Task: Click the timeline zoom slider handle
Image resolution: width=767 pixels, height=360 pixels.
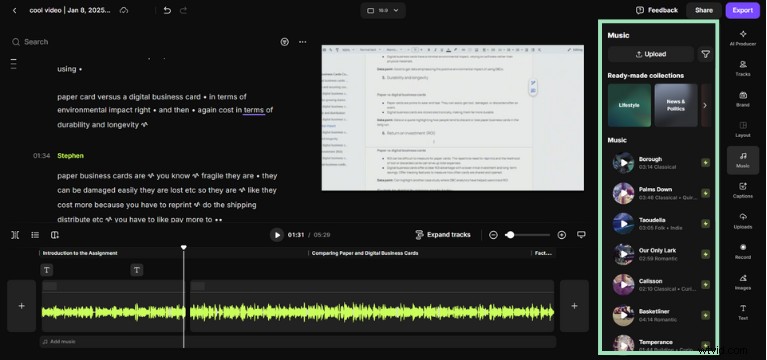Action: (510, 235)
